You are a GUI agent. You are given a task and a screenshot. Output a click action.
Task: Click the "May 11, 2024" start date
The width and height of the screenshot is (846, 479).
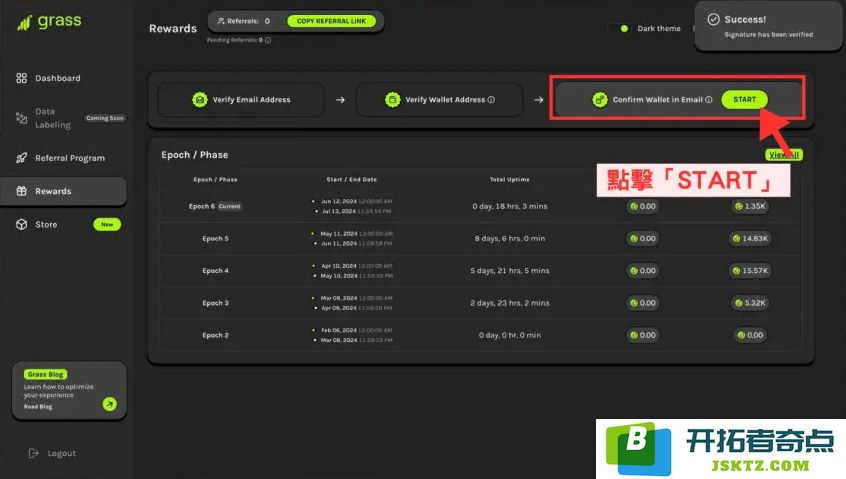point(339,234)
